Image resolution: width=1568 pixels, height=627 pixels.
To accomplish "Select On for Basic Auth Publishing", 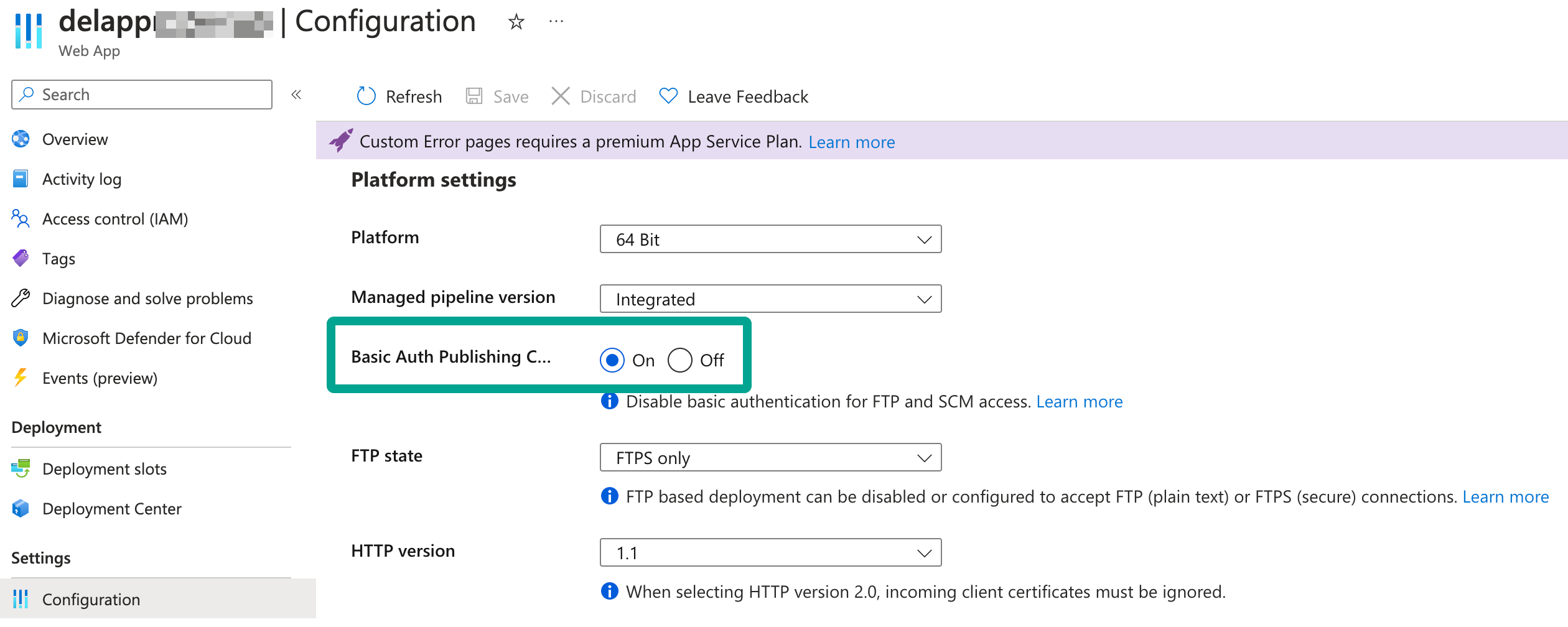I will (612, 360).
